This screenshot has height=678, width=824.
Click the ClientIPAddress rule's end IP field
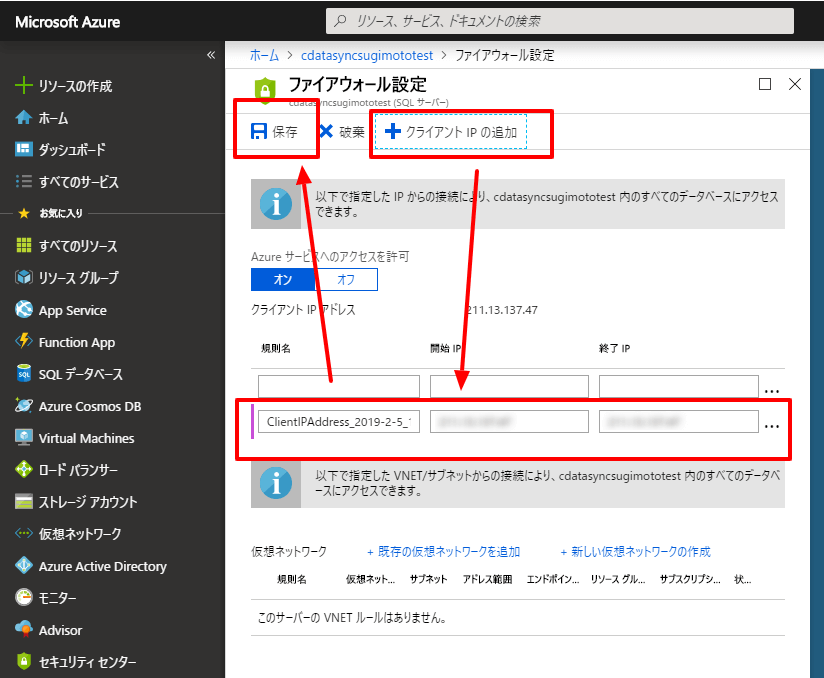point(678,422)
